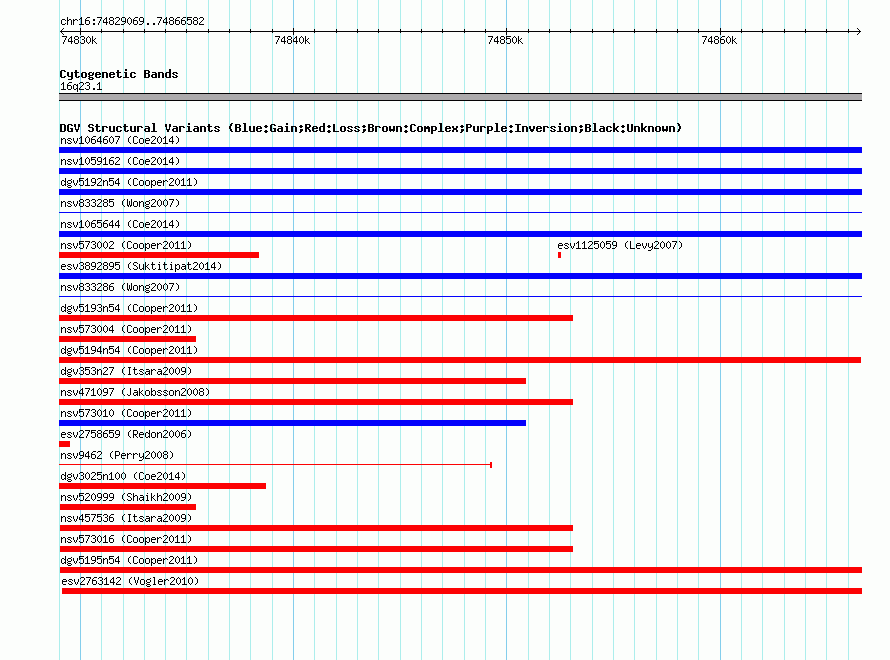
Task: Click the 74840k ruler tick label
Action: 292,40
